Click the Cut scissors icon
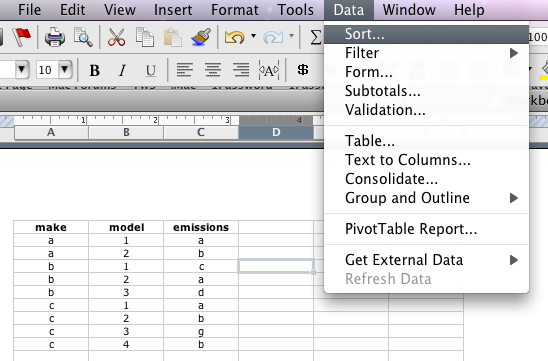548x361 pixels. (x=116, y=37)
